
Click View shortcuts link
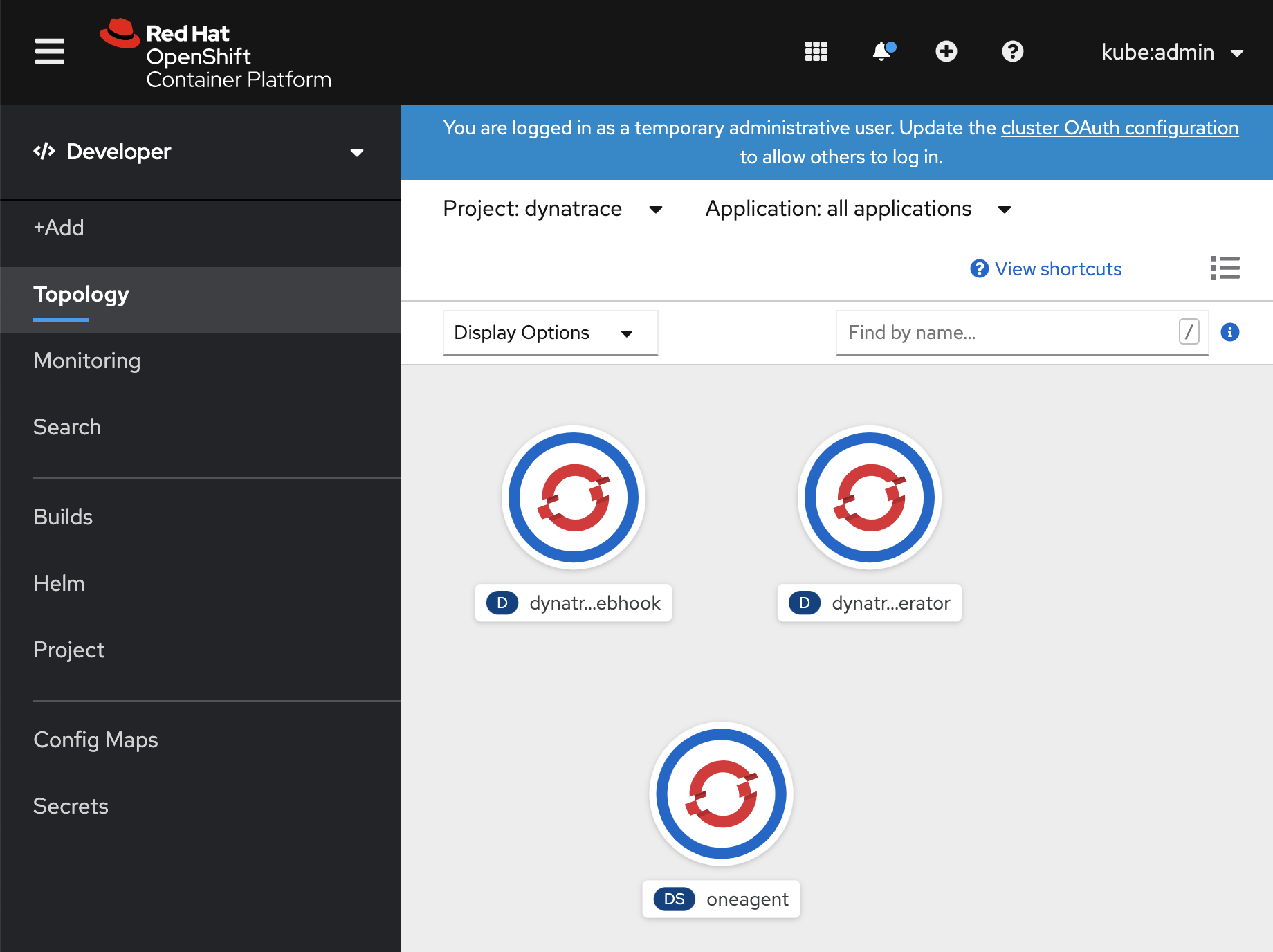click(1046, 268)
